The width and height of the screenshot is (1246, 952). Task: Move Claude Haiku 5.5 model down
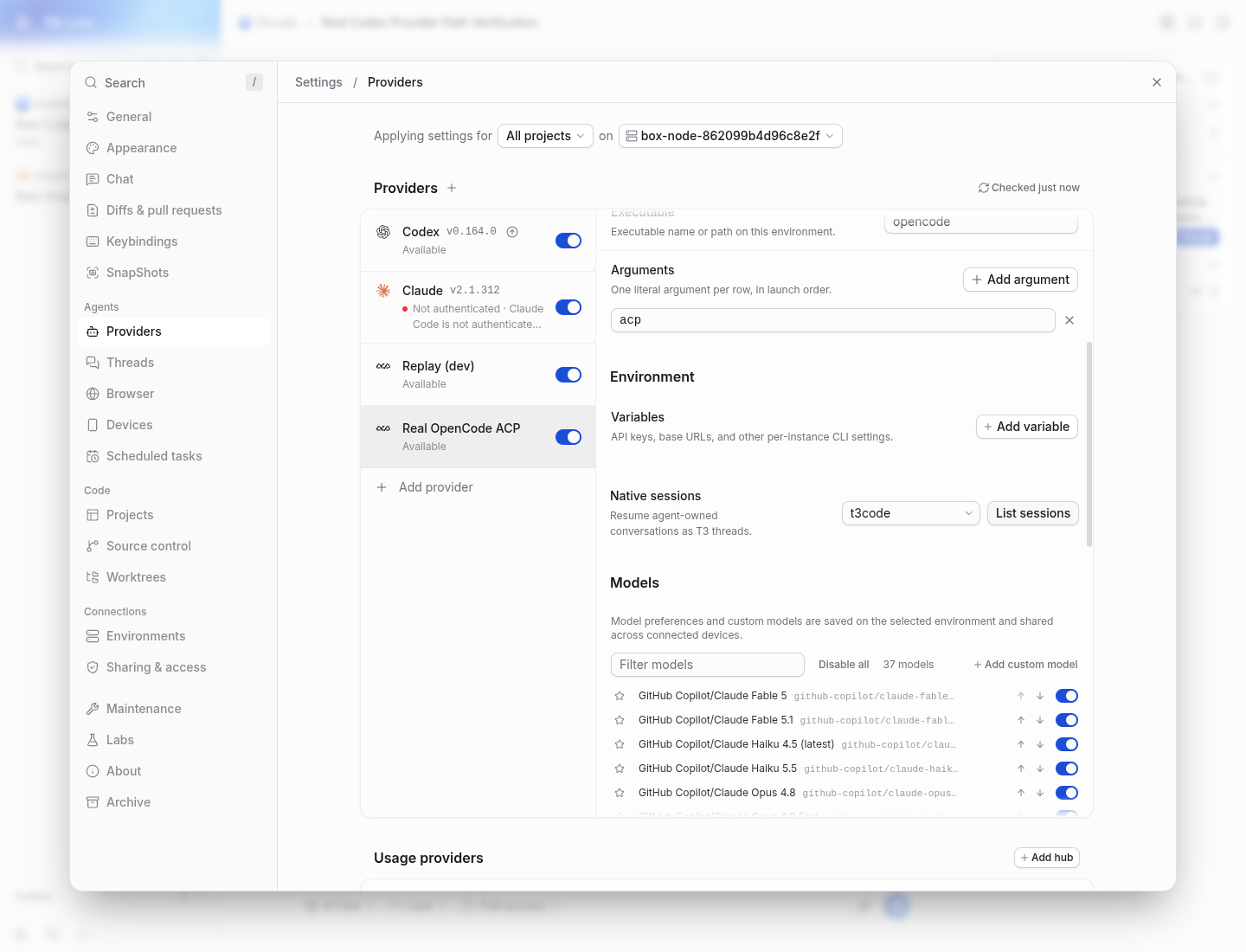1040,769
